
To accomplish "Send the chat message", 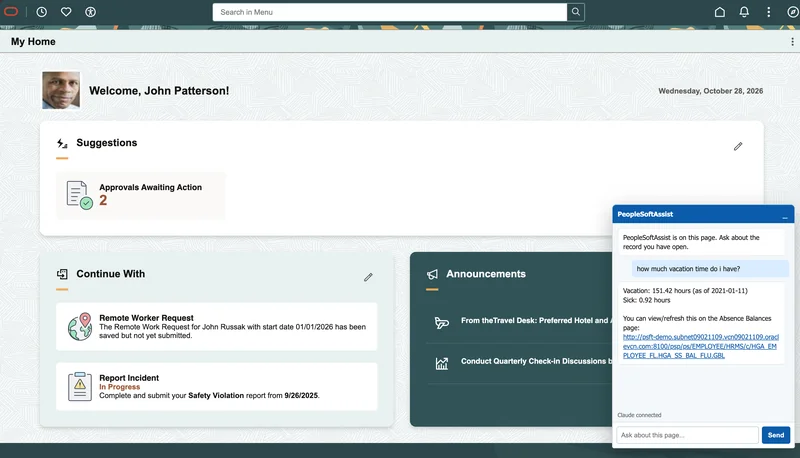I will tap(776, 435).
